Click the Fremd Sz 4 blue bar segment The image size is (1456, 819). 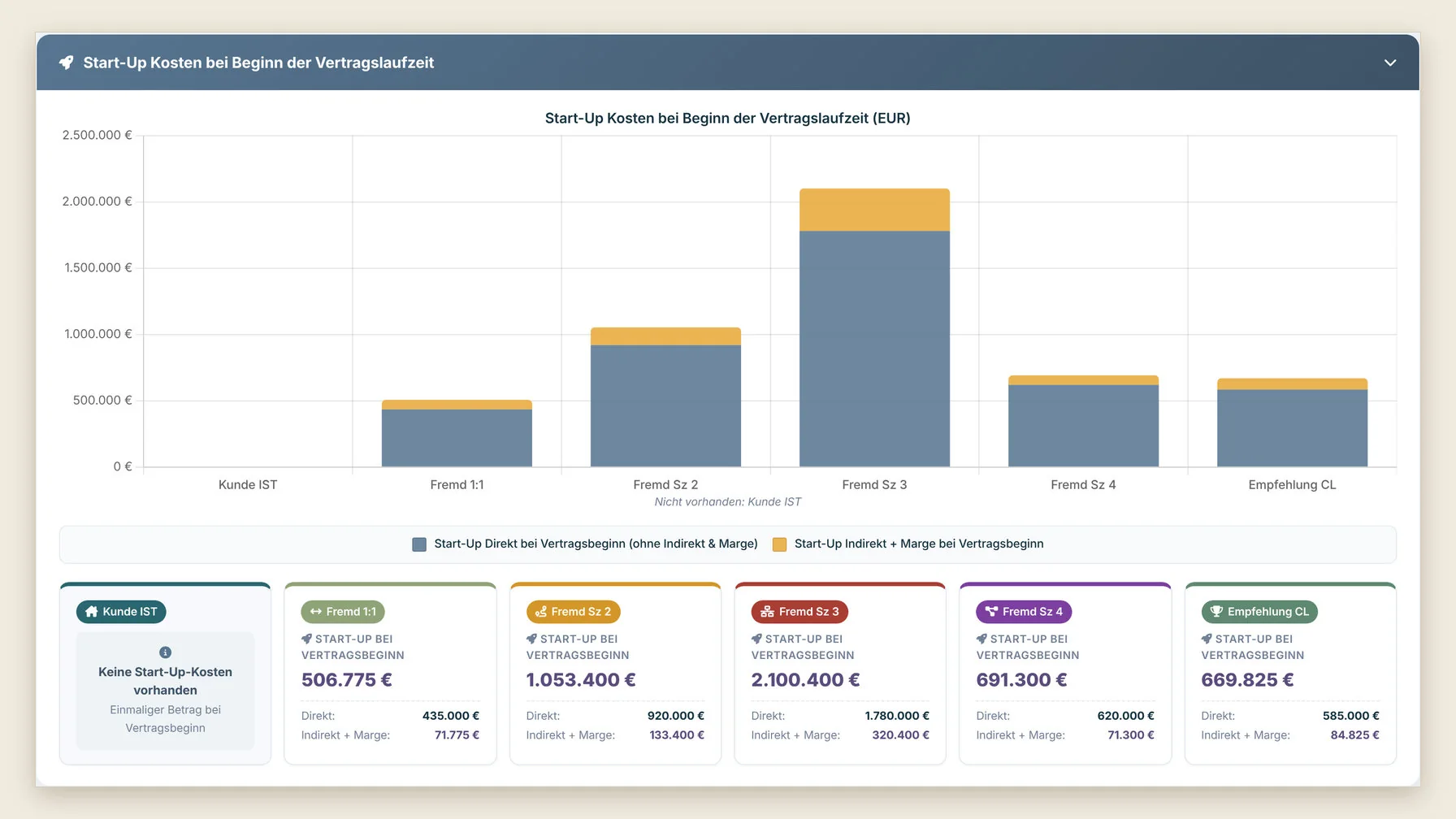point(1083,426)
